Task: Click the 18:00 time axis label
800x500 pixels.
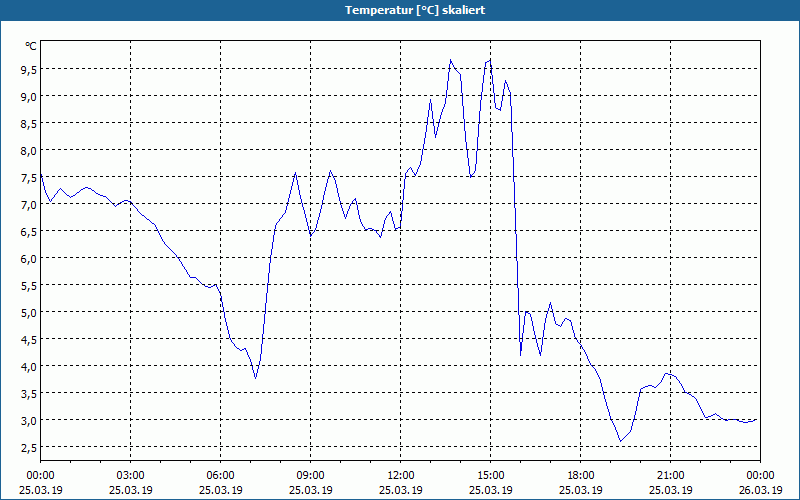Action: [581, 476]
